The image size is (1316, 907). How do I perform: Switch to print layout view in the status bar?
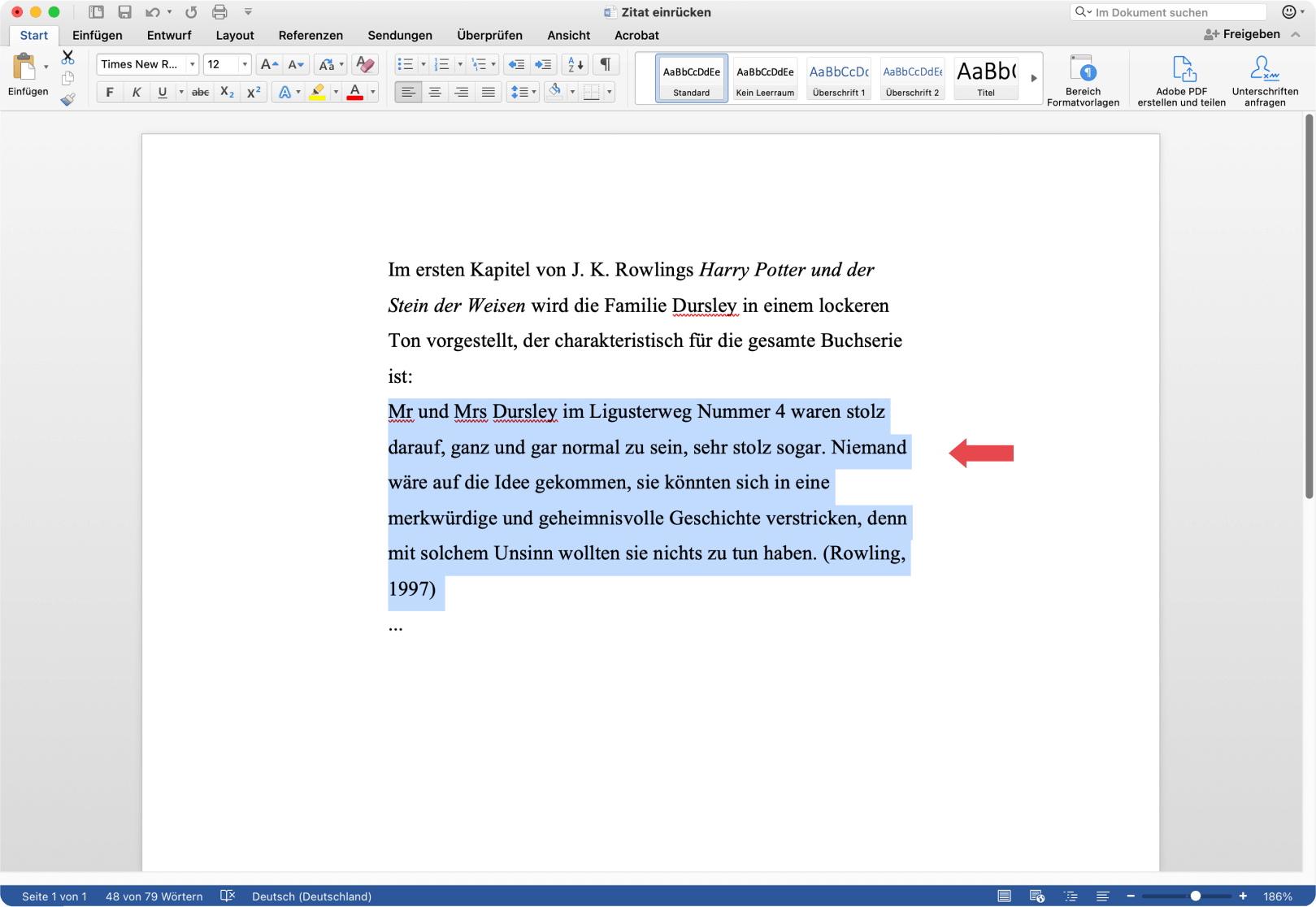tap(1004, 896)
